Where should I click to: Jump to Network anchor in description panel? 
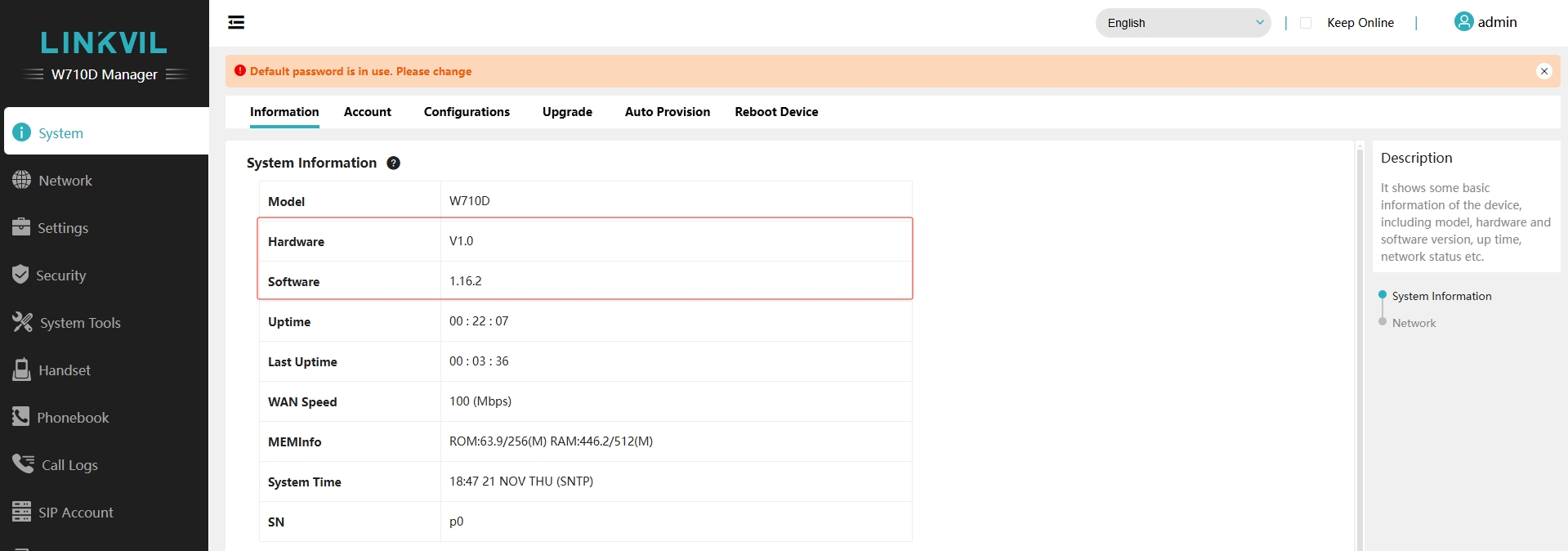[x=1414, y=323]
